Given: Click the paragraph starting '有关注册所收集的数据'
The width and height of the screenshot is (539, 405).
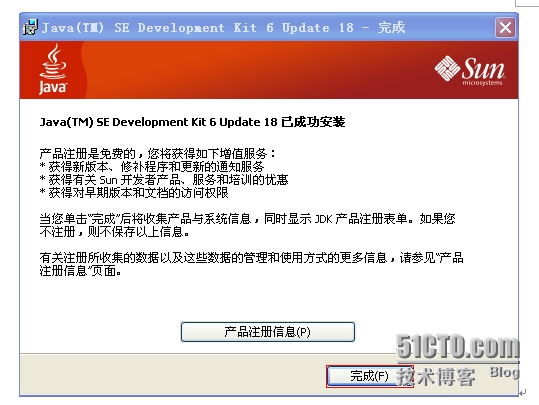Looking at the screenshot, I should (251, 264).
